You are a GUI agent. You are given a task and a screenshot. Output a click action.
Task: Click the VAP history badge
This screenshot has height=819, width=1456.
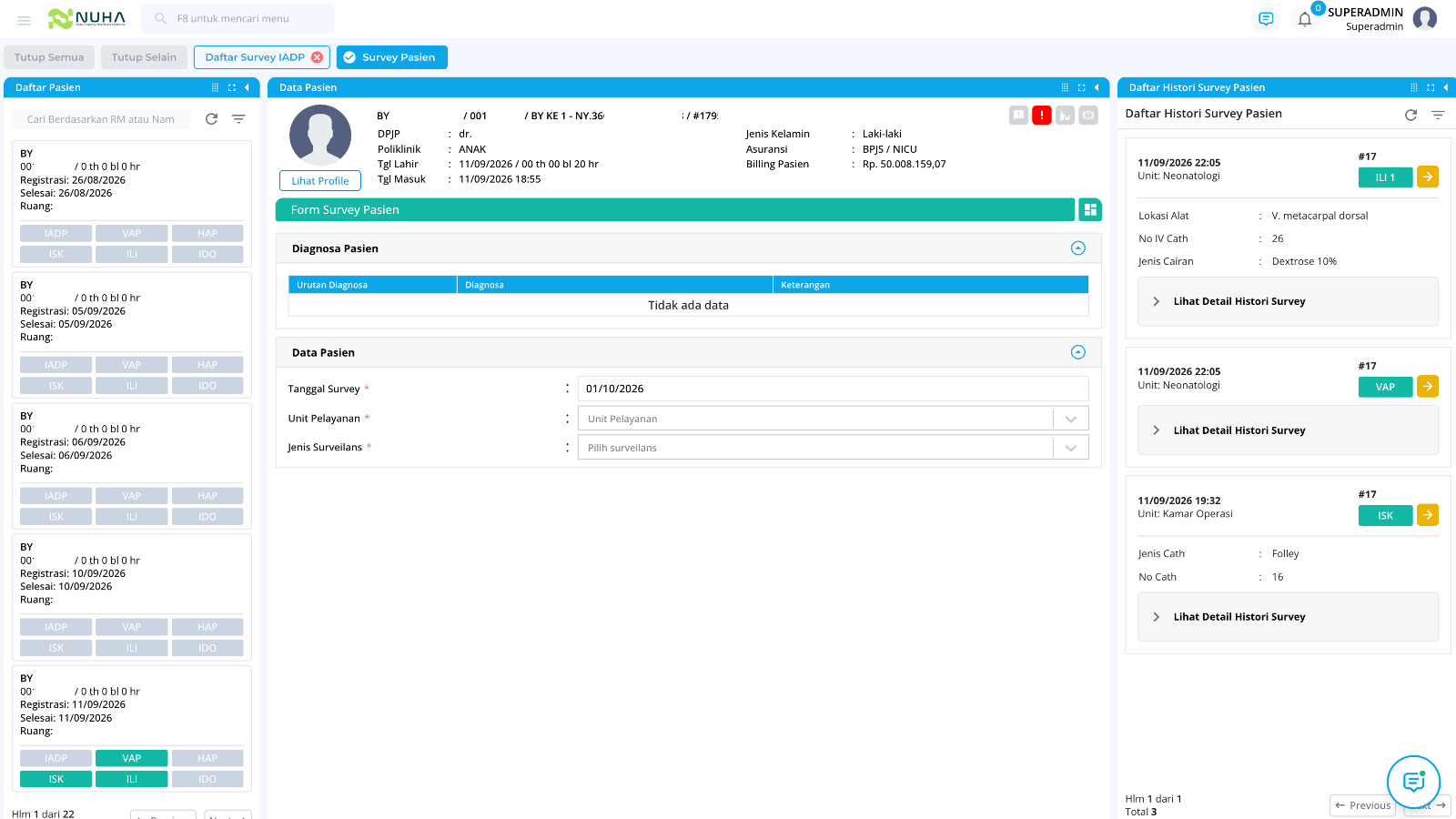point(1385,387)
